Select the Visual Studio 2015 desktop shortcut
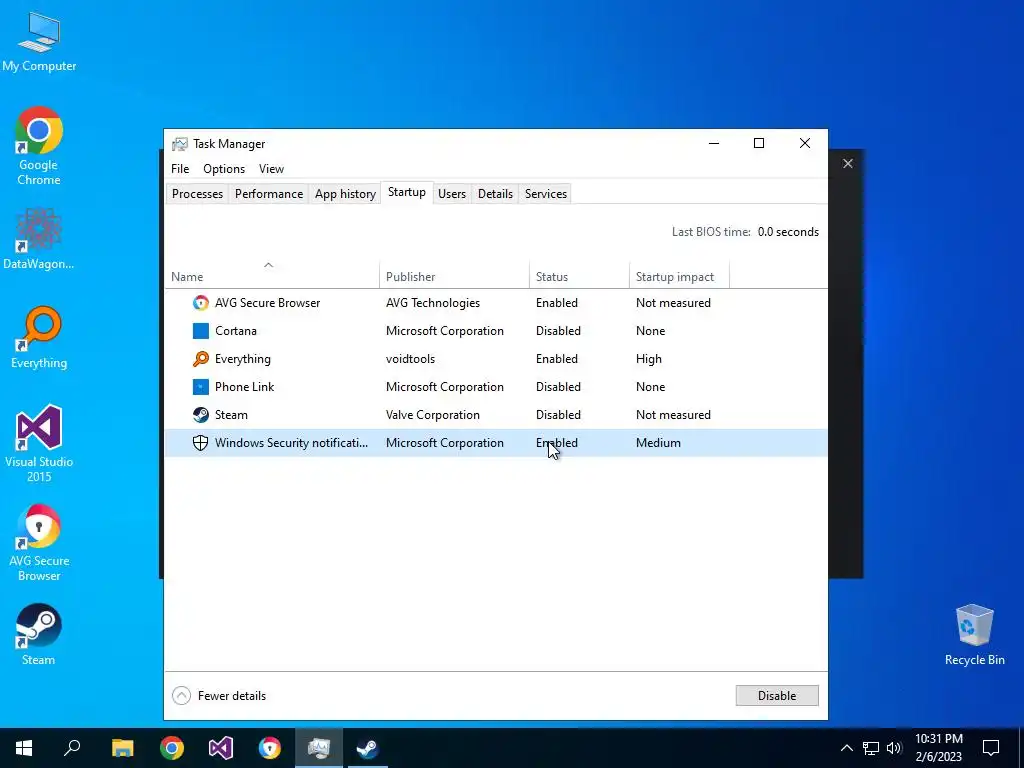1024x768 pixels. click(x=39, y=444)
